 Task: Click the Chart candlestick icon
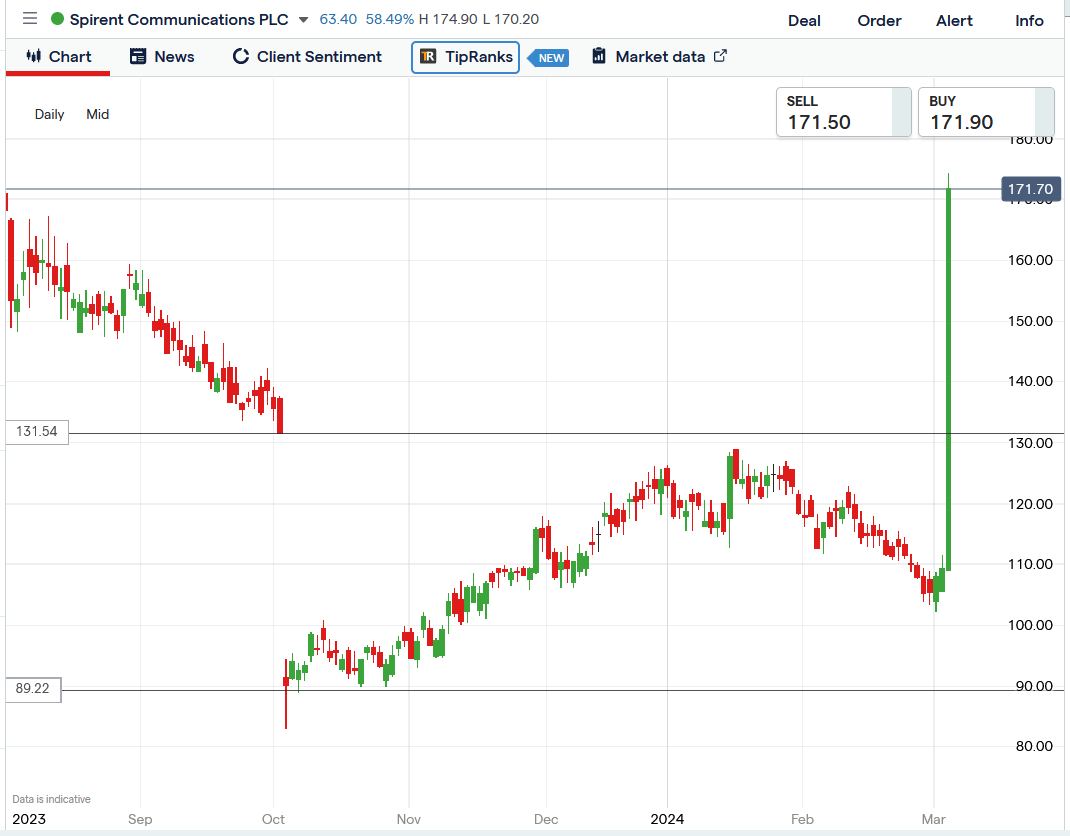pyautogui.click(x=33, y=56)
